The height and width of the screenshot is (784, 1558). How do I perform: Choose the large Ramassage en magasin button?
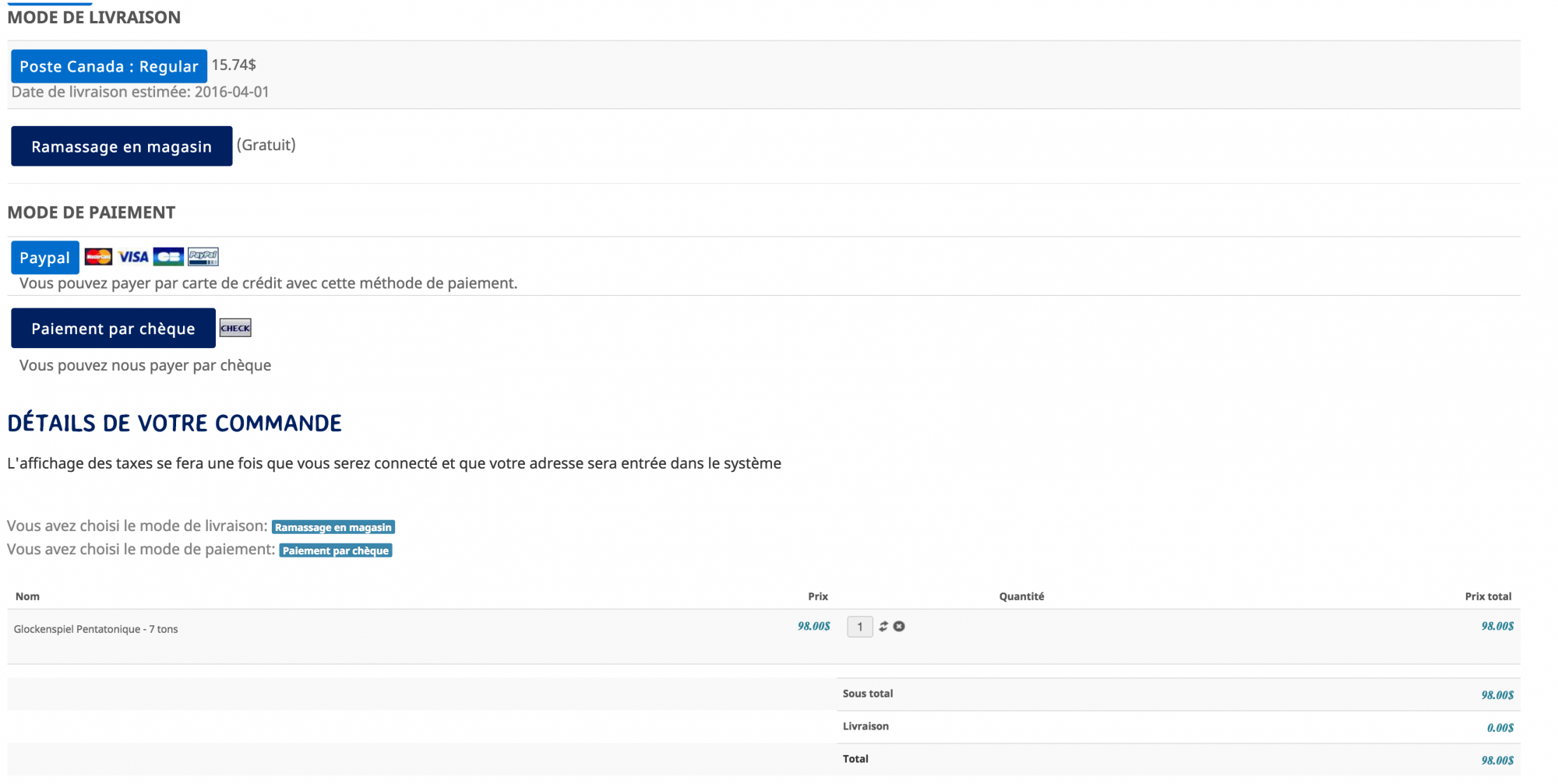click(x=122, y=146)
